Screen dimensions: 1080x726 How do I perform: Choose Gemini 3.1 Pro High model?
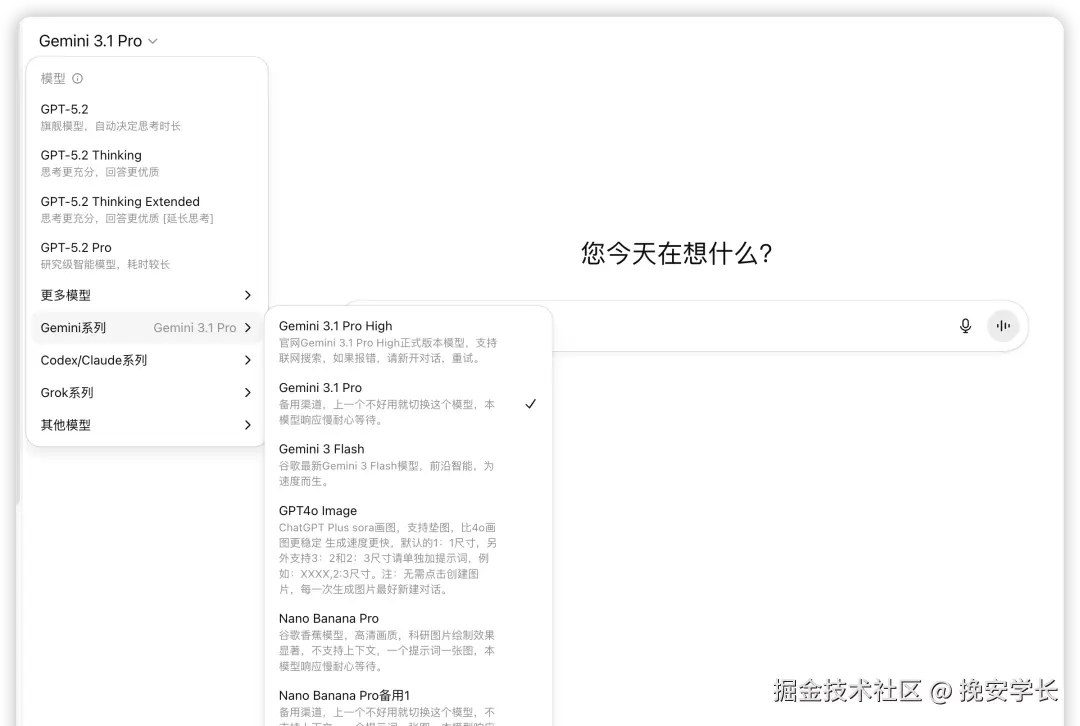point(408,342)
